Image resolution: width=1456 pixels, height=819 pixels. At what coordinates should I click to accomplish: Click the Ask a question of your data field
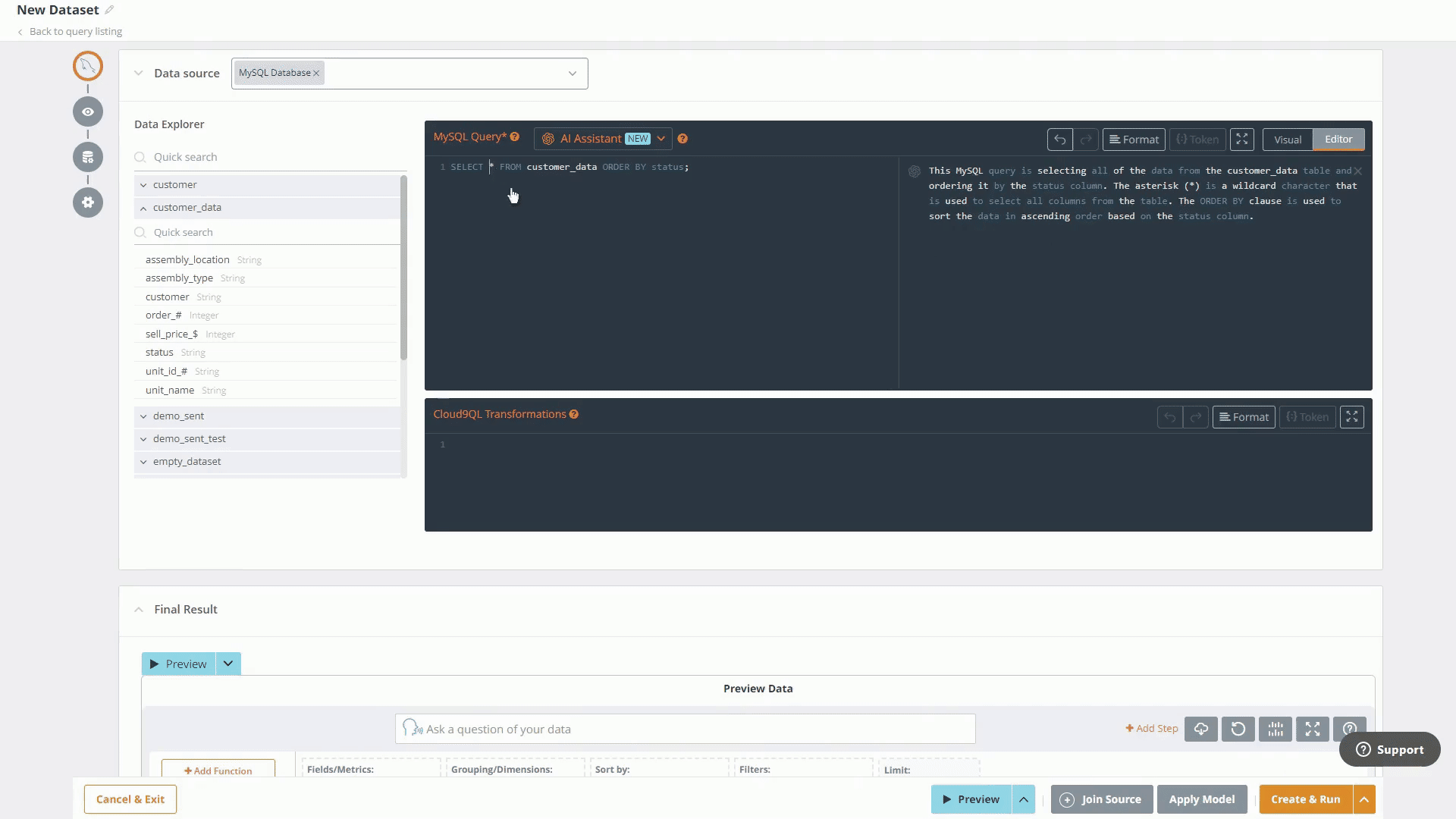pos(685,729)
